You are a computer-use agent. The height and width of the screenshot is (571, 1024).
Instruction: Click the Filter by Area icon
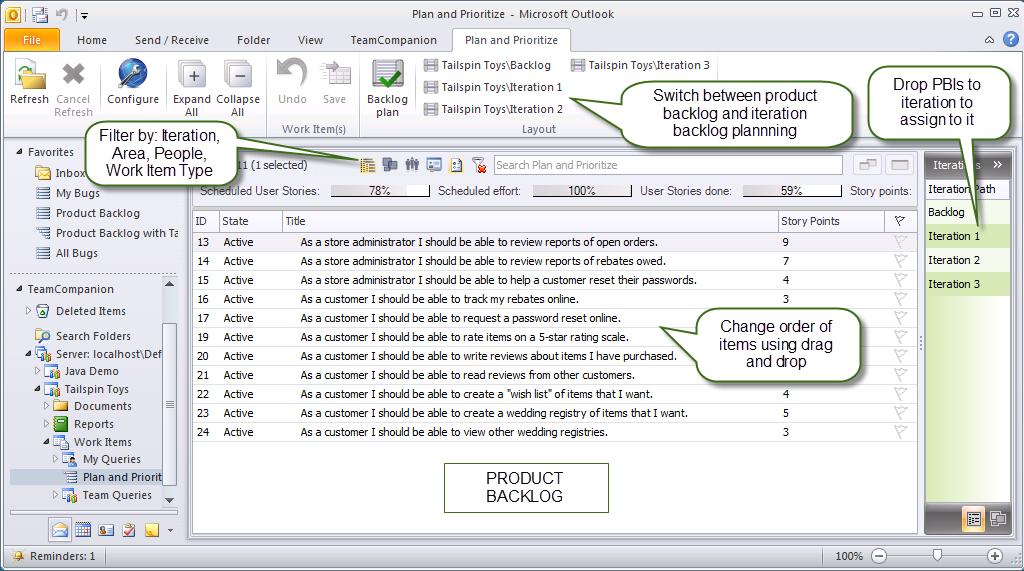click(x=390, y=165)
